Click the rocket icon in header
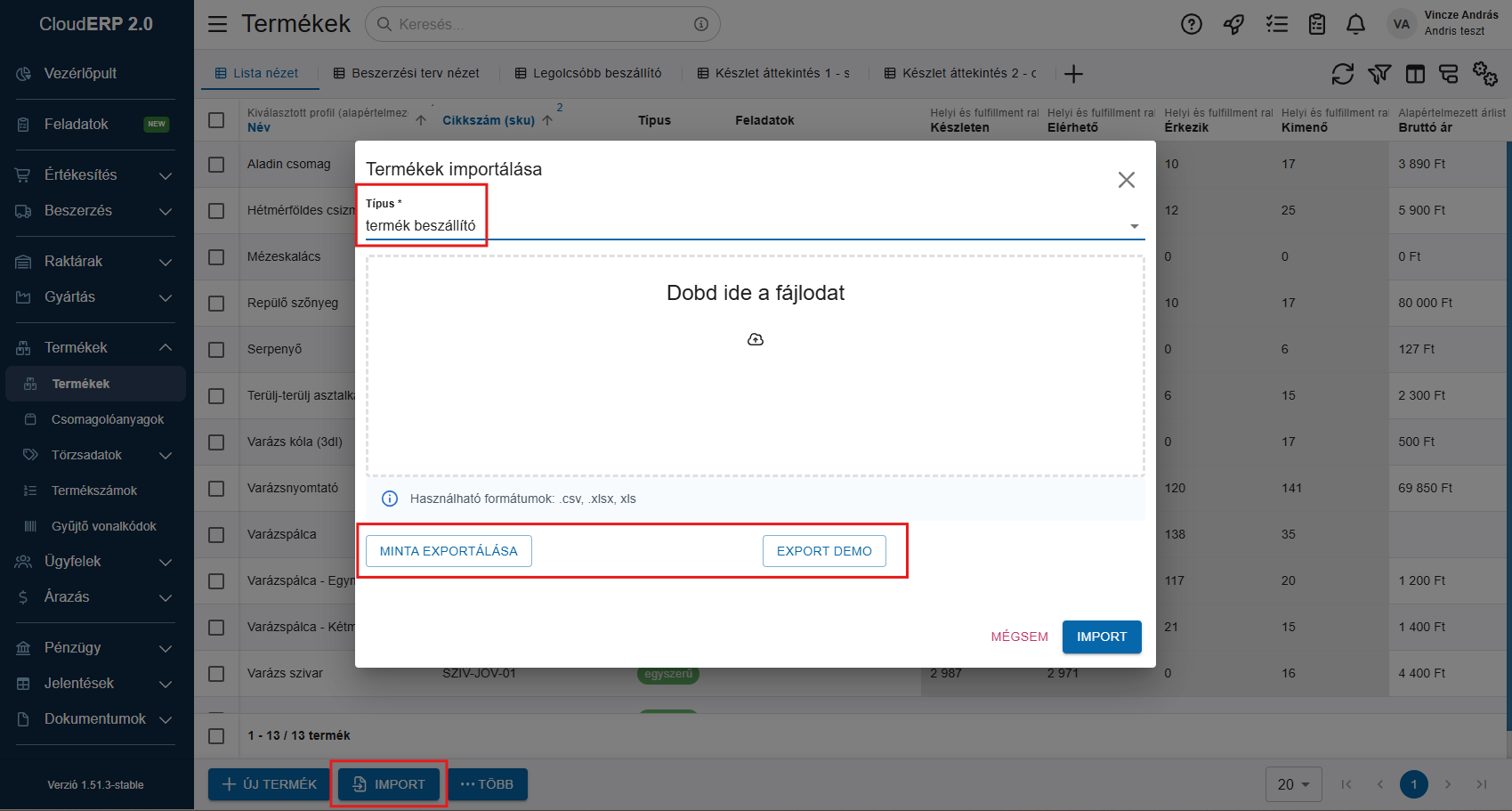The image size is (1512, 811). pos(1233,24)
